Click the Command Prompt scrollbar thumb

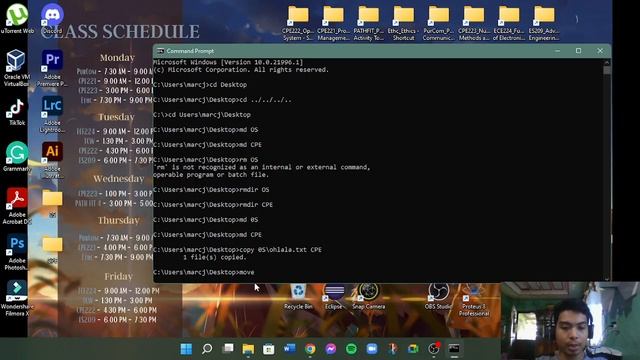click(607, 70)
